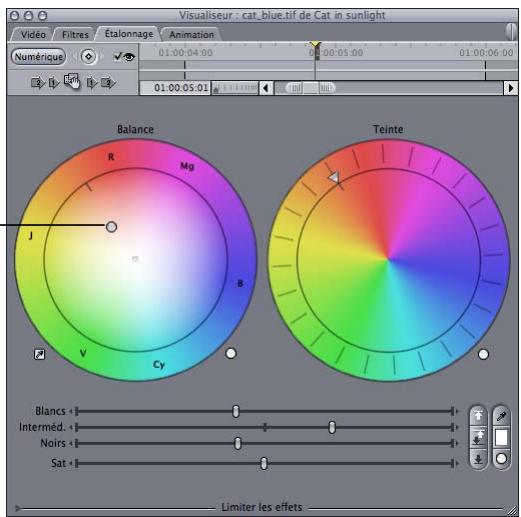Click the Interméd. slider handle
The height and width of the screenshot is (517, 521).
pos(332,427)
